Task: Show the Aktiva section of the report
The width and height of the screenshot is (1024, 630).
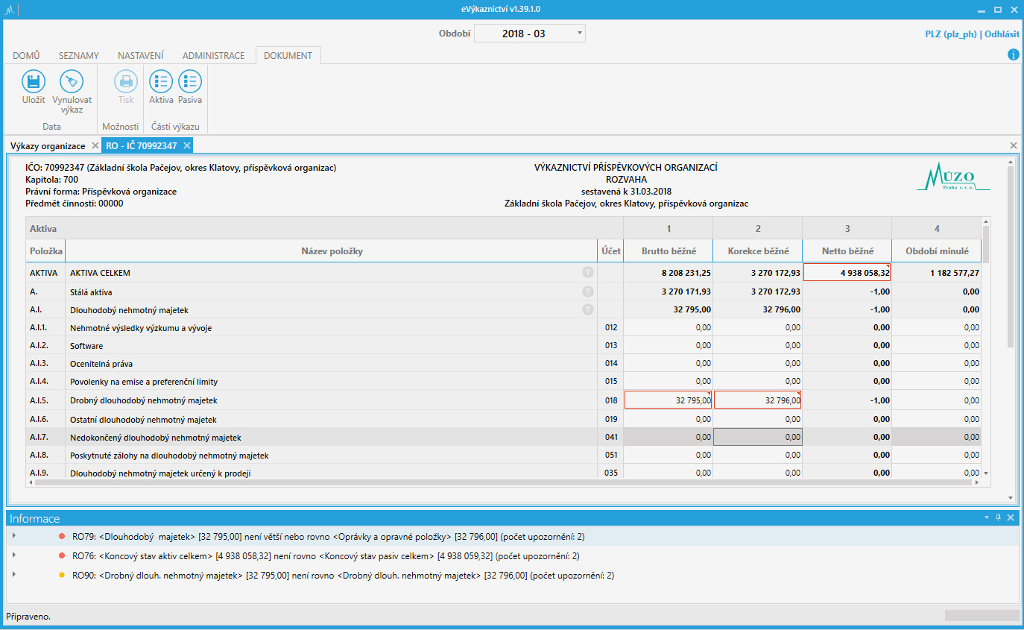Action: pyautogui.click(x=161, y=83)
